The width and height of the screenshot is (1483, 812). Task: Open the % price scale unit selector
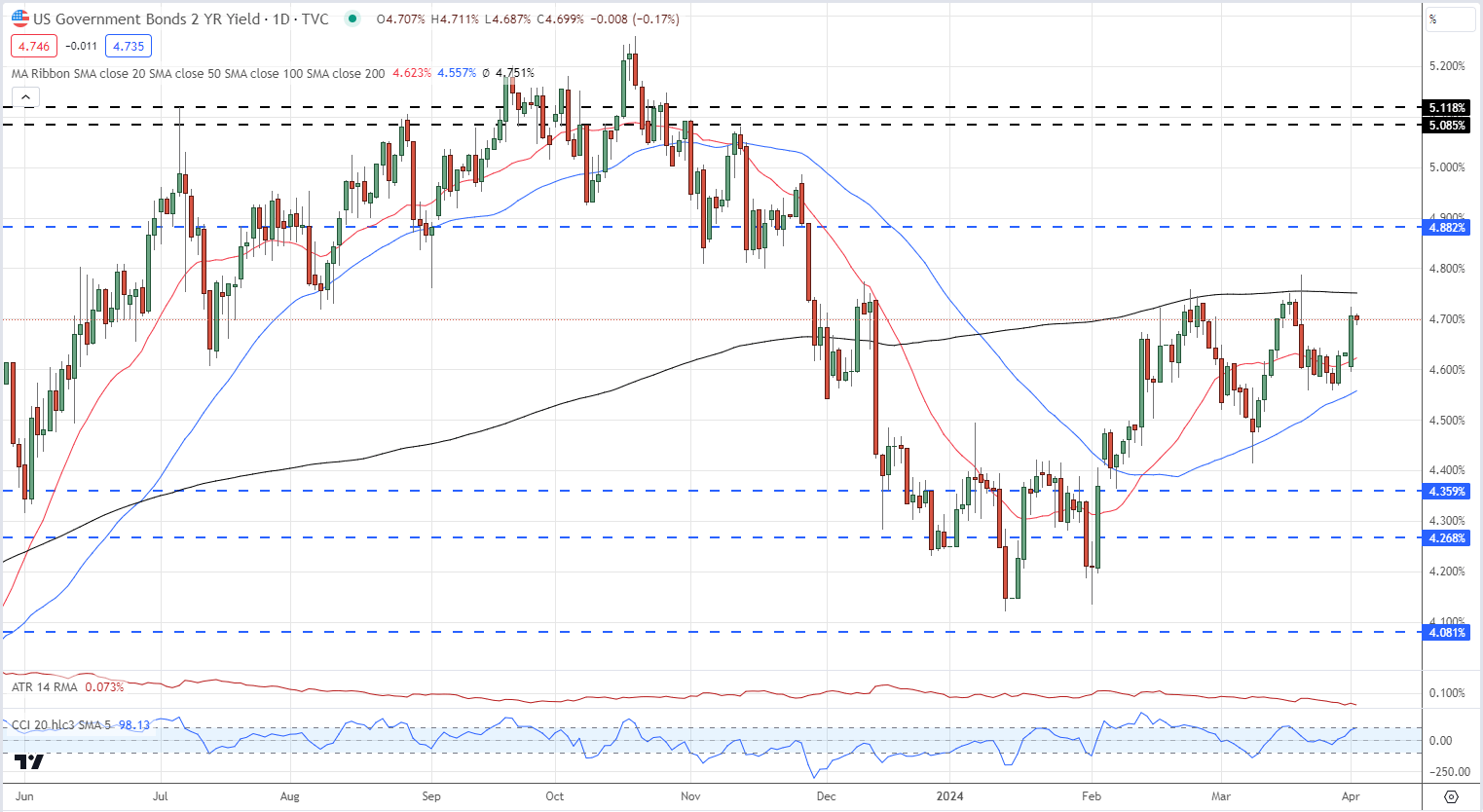coord(1451,19)
